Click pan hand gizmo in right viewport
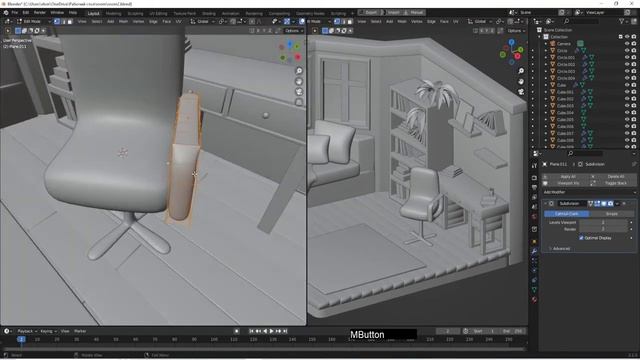The width and height of the screenshot is (640, 360). pyautogui.click(x=521, y=81)
